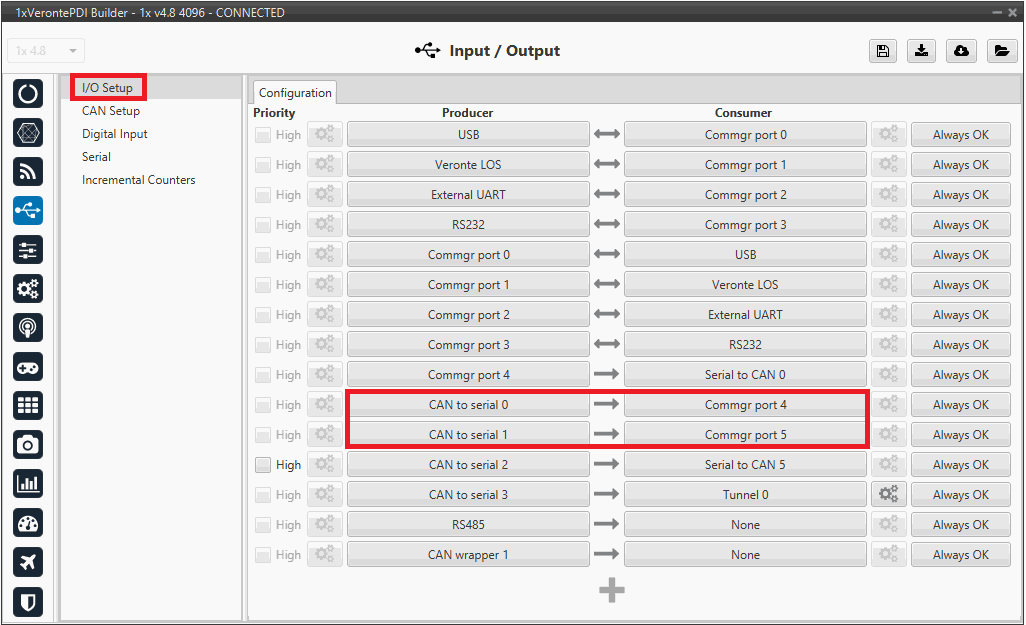Open the camera section in sidebar
1026x625 pixels.
point(28,445)
